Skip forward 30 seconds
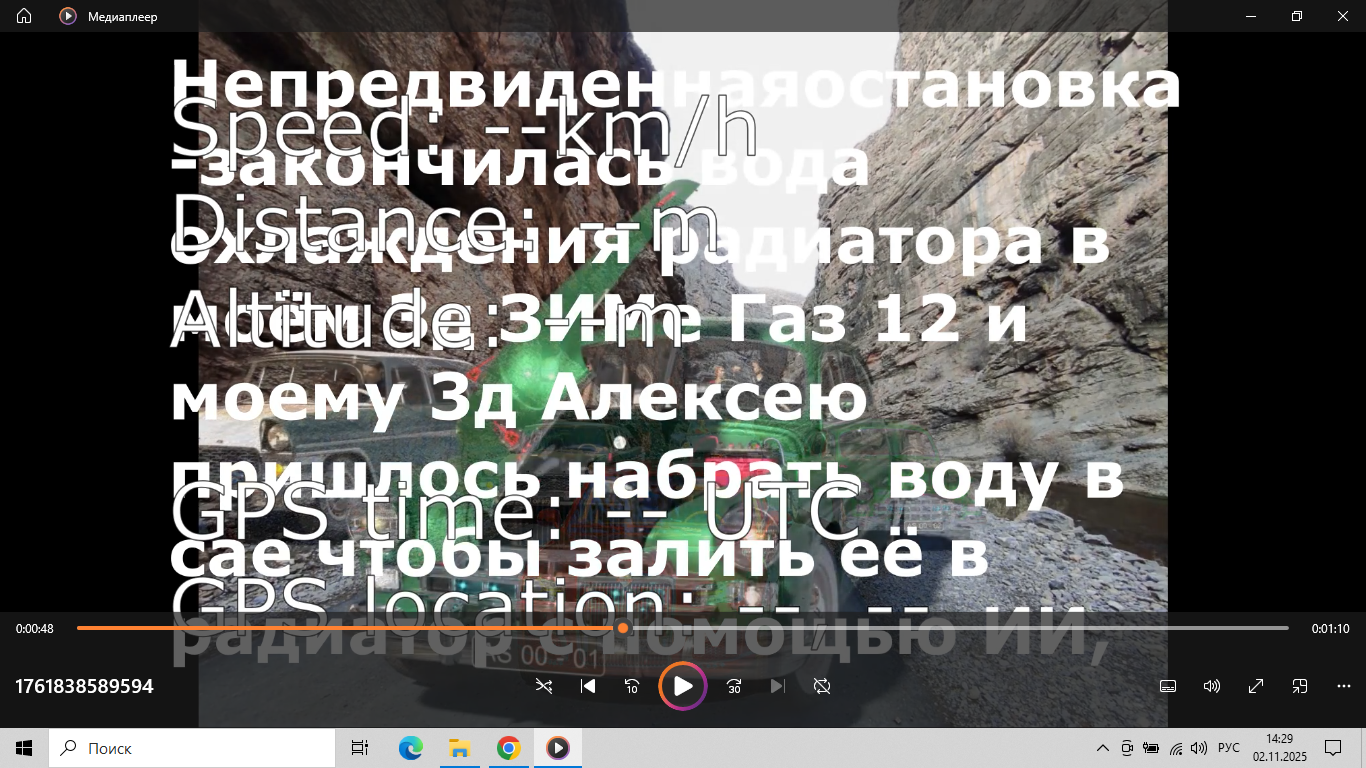1366x768 pixels. click(733, 686)
